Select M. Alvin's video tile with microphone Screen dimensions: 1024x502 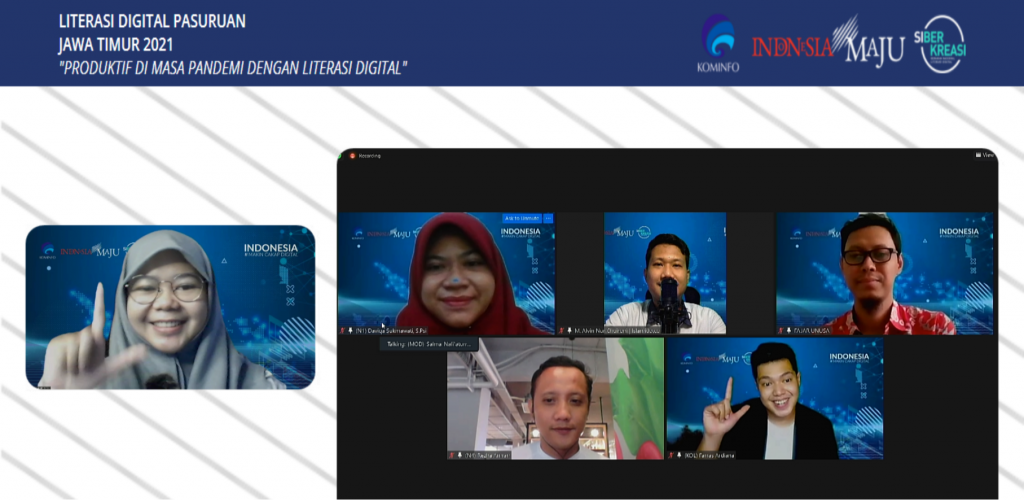point(665,272)
